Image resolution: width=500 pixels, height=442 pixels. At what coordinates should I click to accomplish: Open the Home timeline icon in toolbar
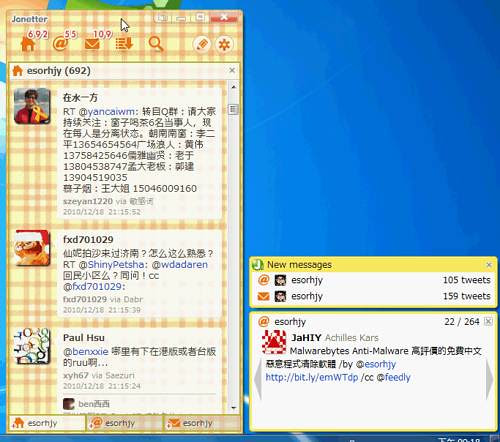tap(28, 44)
